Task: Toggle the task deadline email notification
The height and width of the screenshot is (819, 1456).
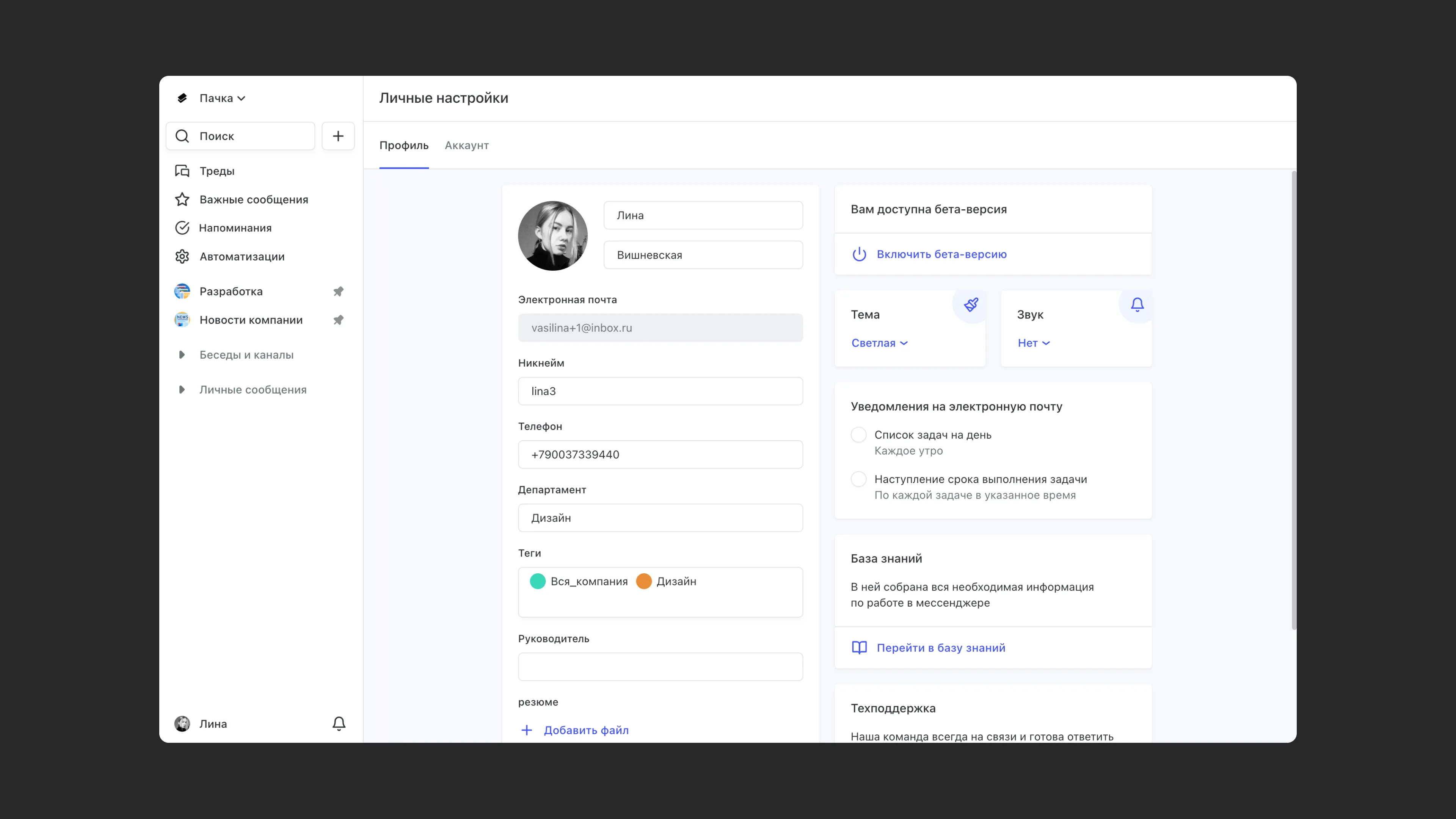Action: tap(858, 479)
